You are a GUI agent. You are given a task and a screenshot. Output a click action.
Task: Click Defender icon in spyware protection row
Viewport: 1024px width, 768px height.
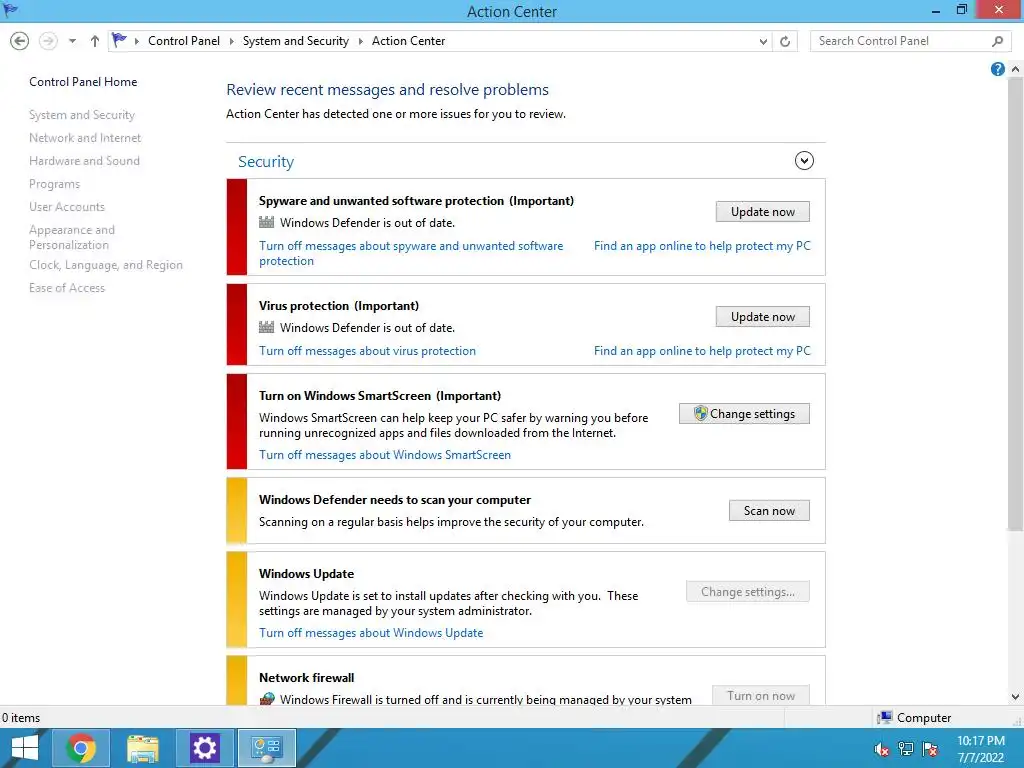(266, 223)
